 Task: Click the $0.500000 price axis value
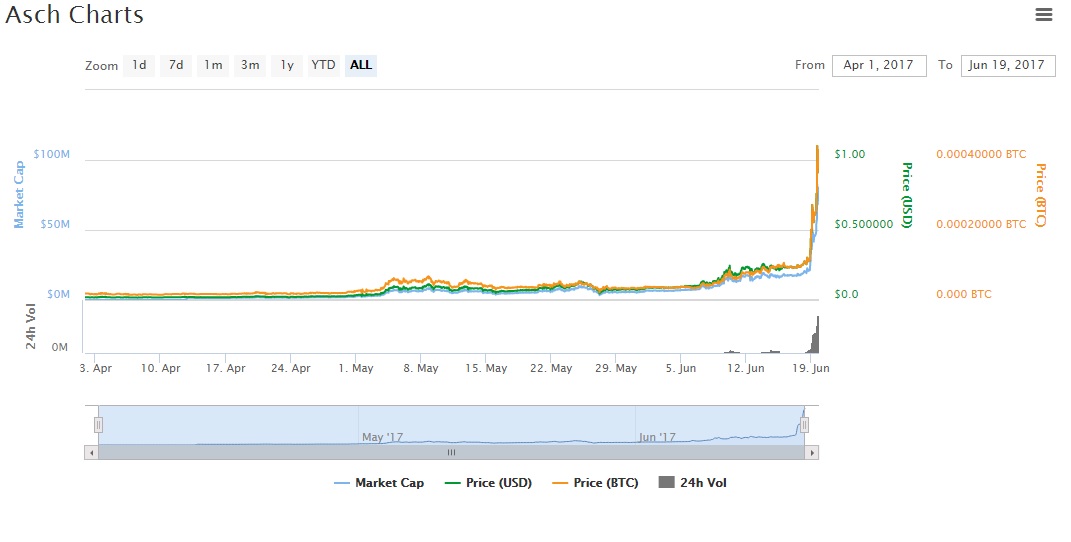864,224
